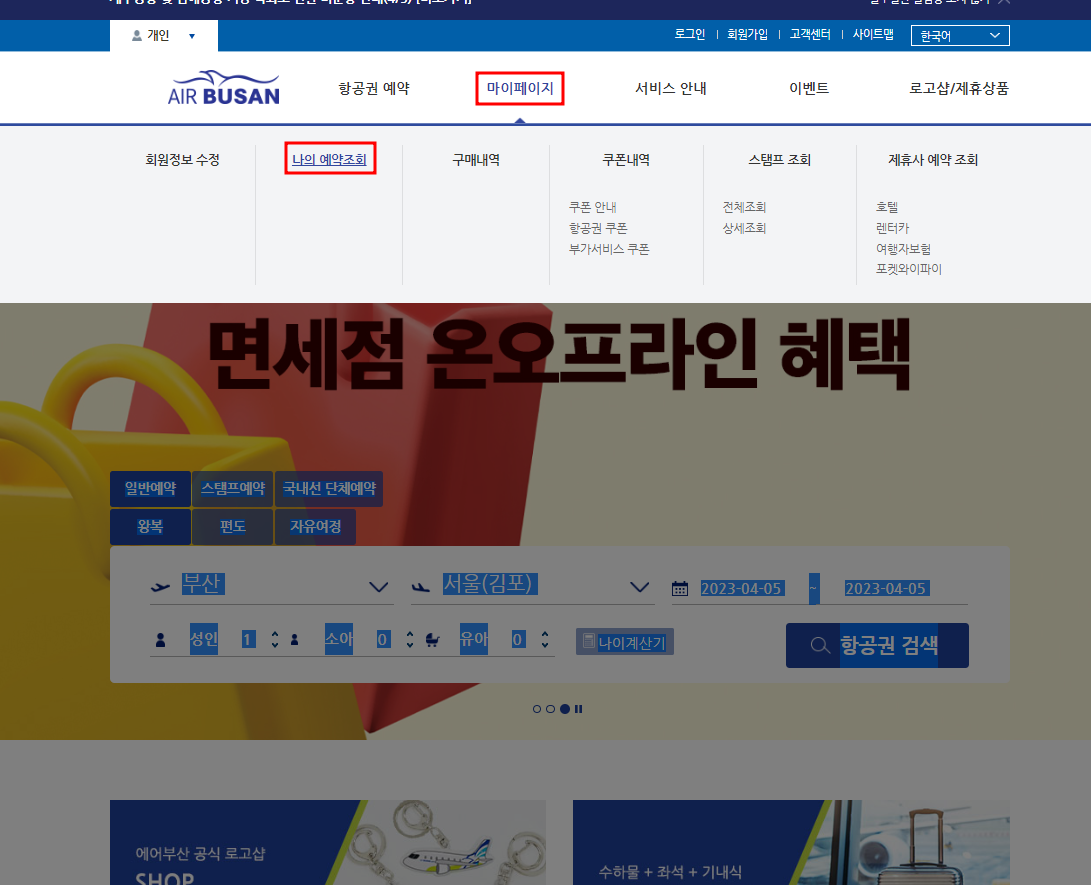Open the calendar icon for travel dates
The image size is (1091, 885).
(x=680, y=588)
